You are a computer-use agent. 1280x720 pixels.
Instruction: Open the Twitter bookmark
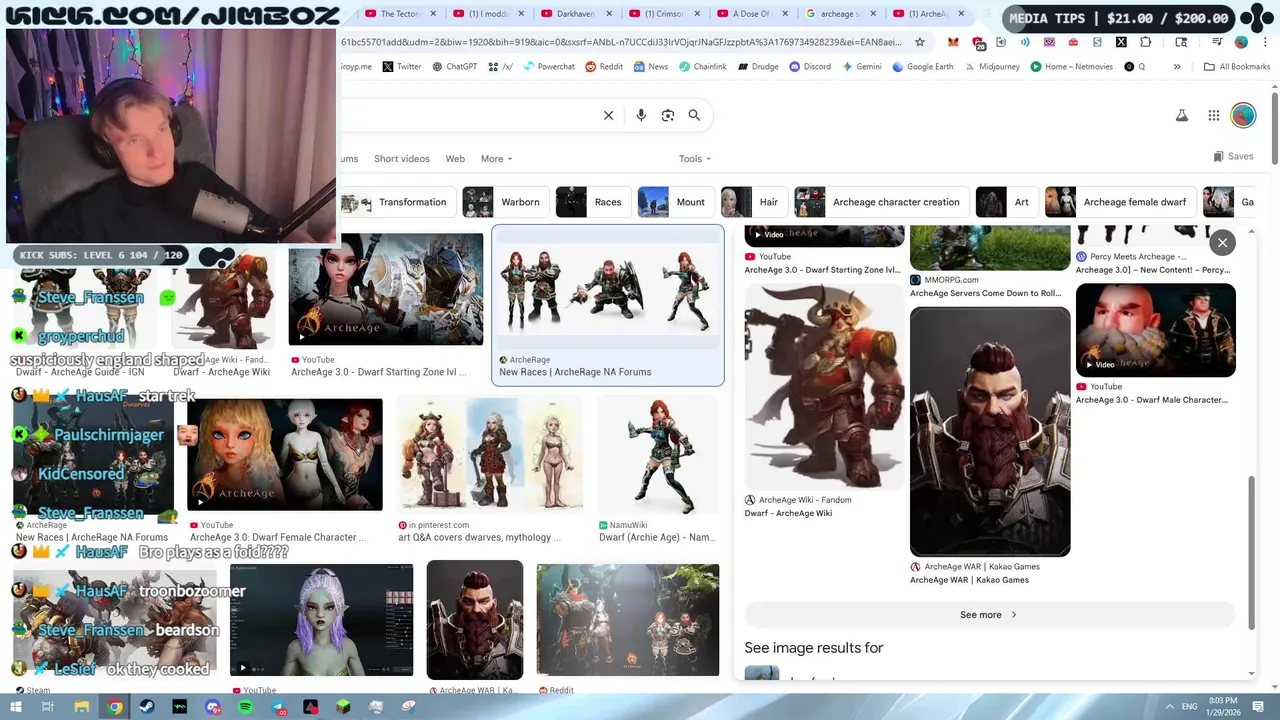coord(402,67)
